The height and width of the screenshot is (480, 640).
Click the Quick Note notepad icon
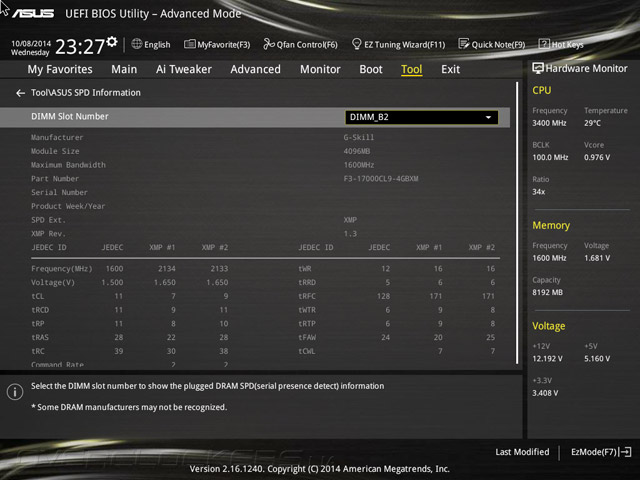click(464, 44)
